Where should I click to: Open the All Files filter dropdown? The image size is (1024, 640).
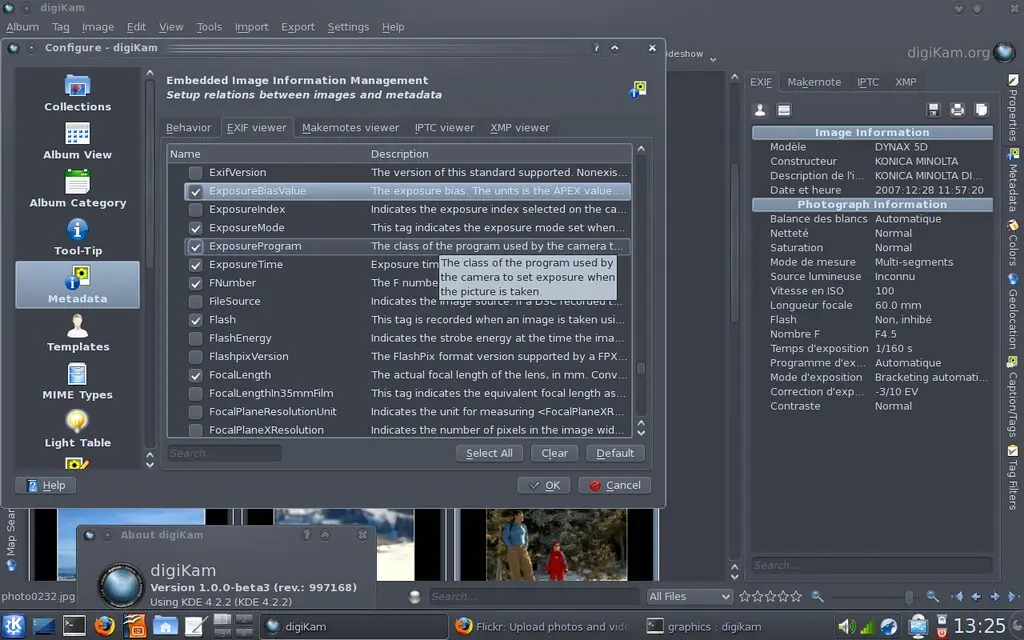click(689, 596)
